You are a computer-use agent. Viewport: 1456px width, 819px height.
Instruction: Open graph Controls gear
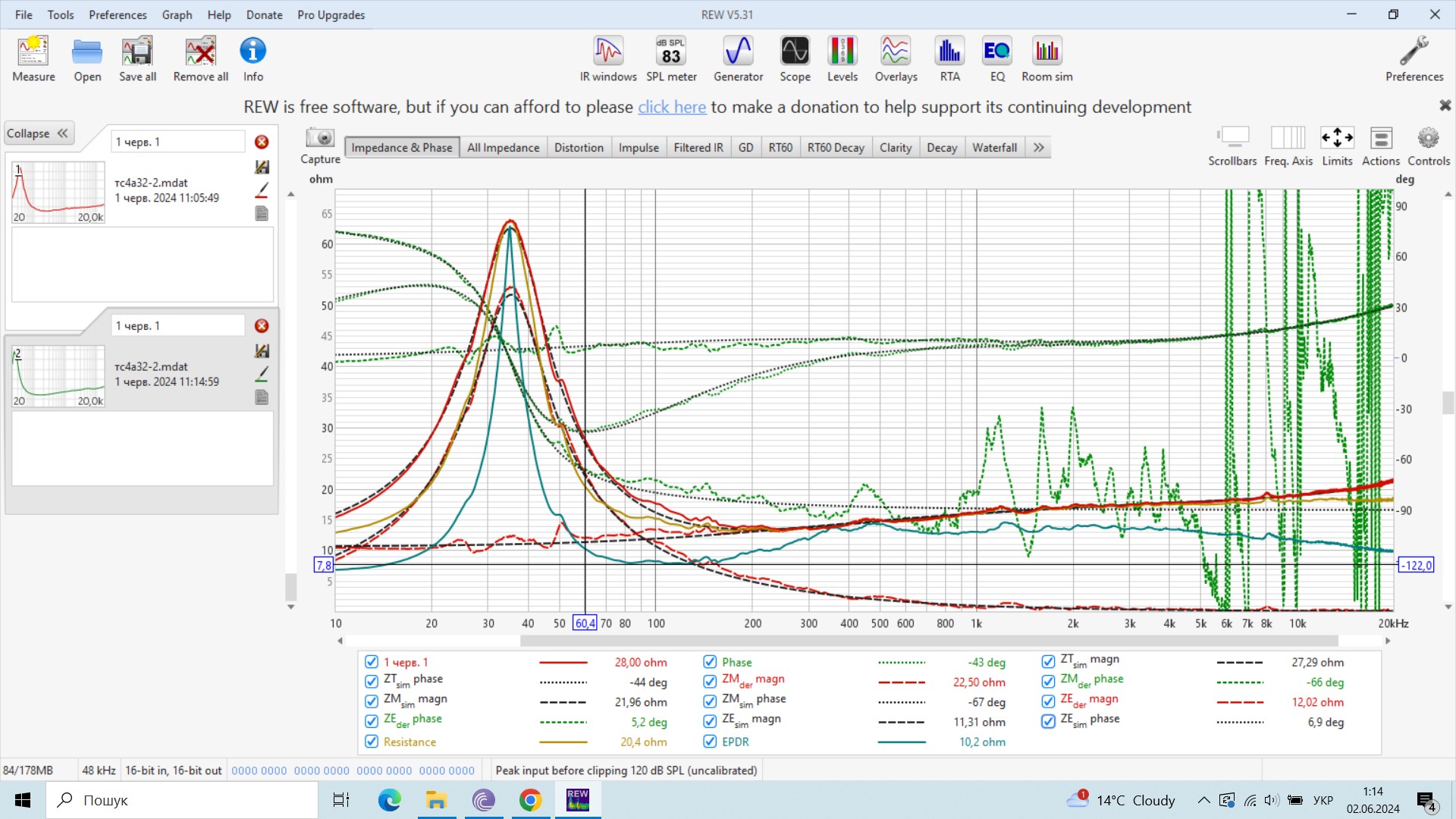[1429, 146]
